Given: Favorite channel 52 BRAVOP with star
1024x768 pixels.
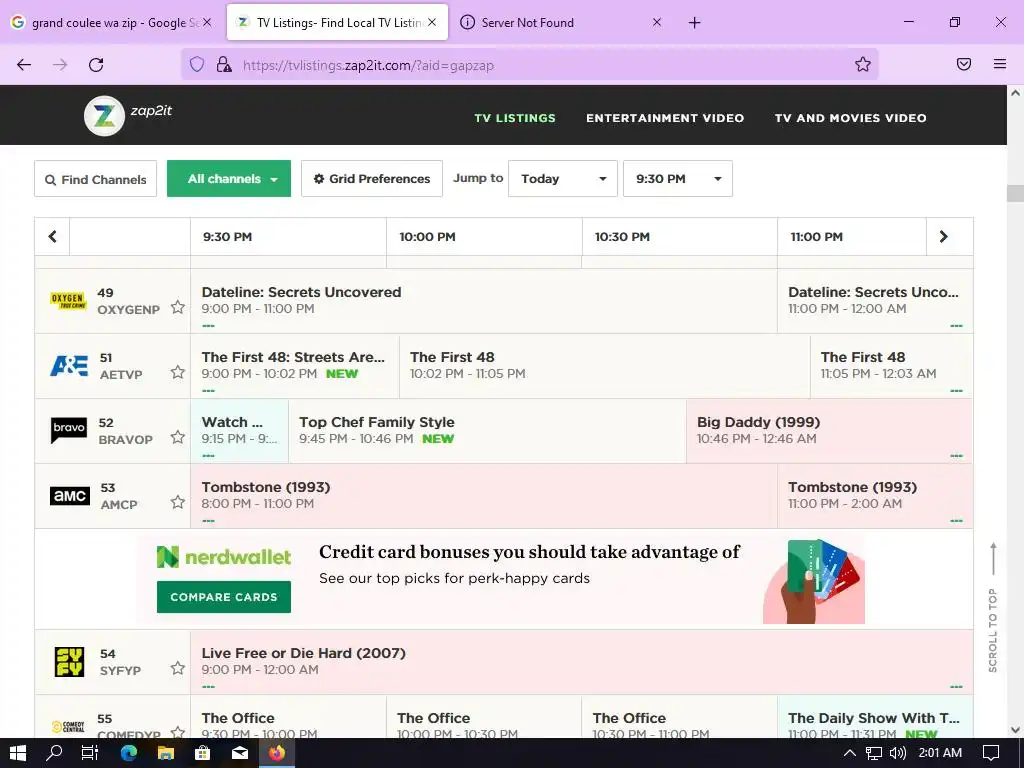Looking at the screenshot, I should pyautogui.click(x=178, y=437).
